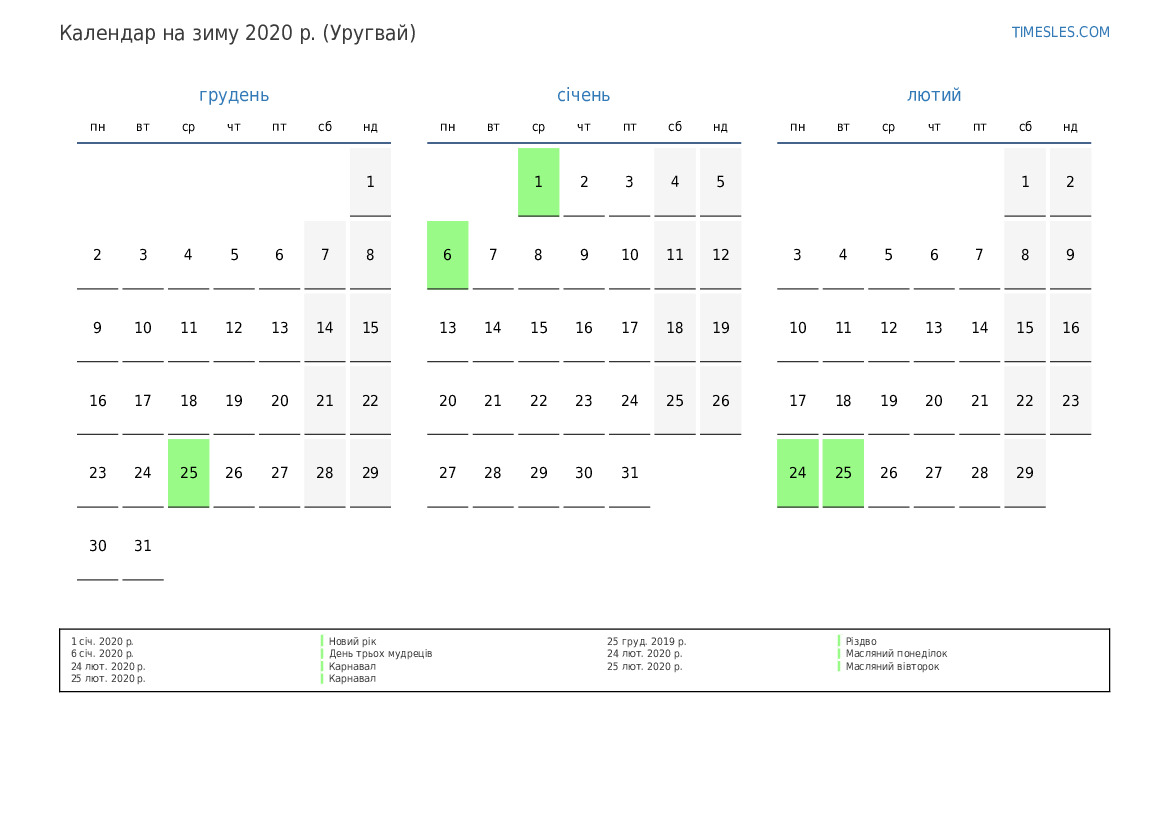Click legend entry 'Різдво'
Viewport: 1169px width, 827px height.
click(861, 641)
